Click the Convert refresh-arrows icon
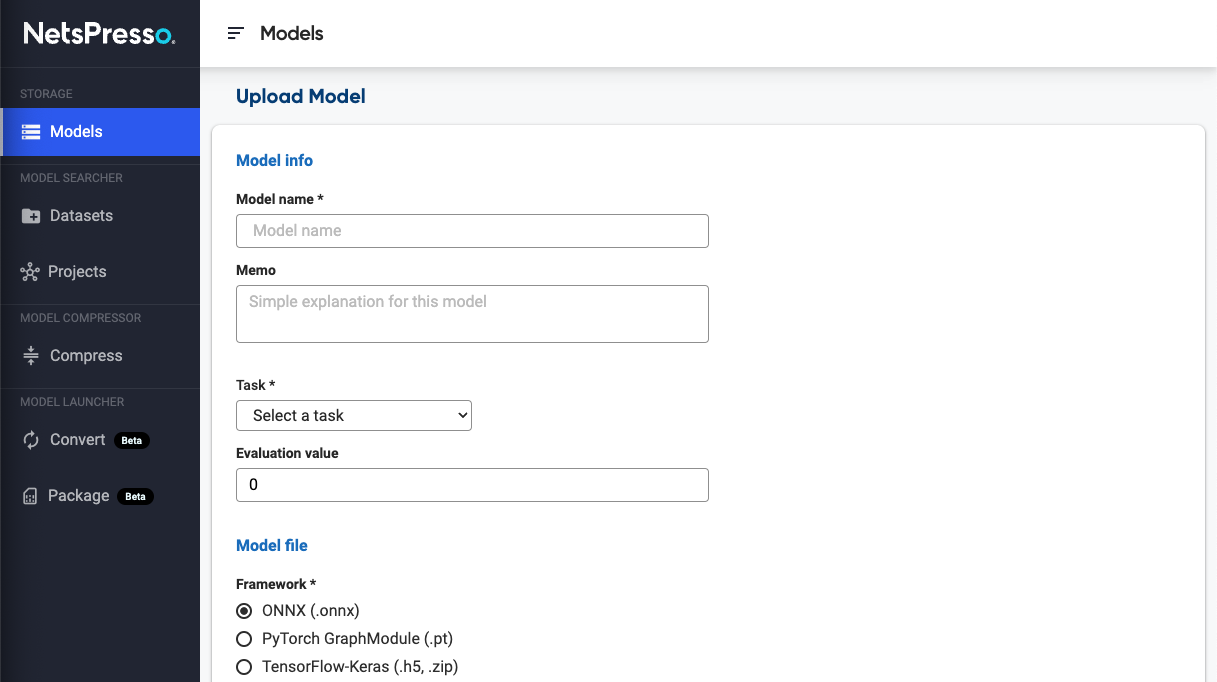 pos(31,440)
